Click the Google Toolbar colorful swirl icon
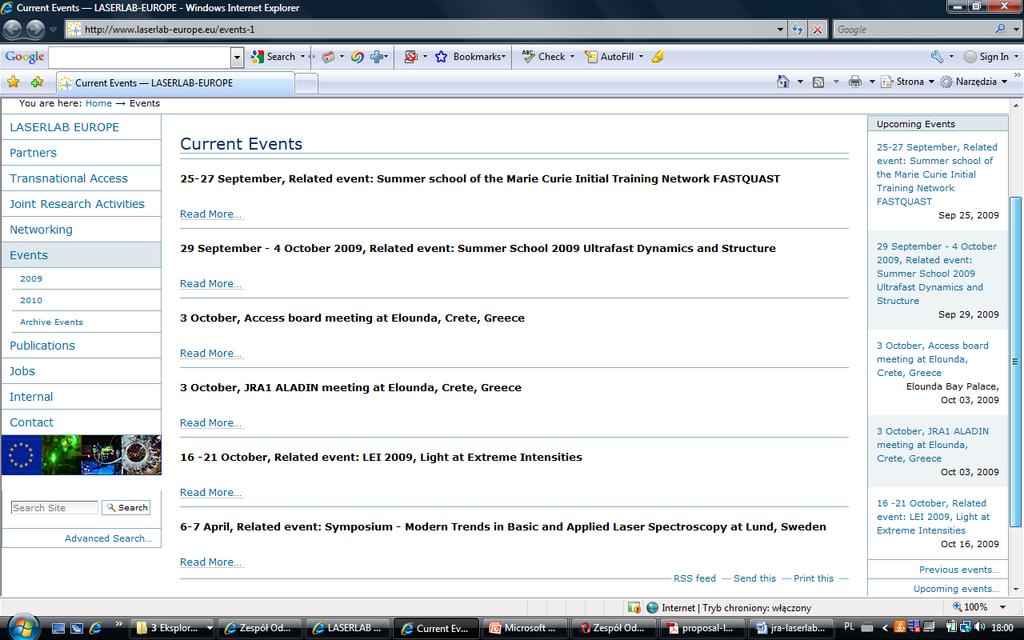Viewport: 1024px width, 640px height. pos(357,57)
